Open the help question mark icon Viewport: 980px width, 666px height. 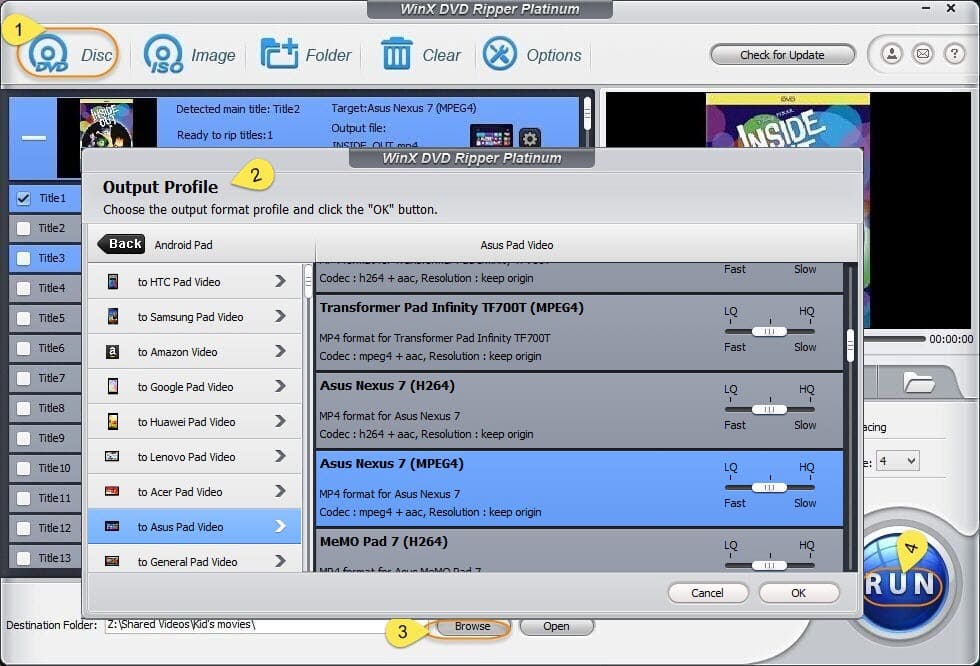coord(954,54)
